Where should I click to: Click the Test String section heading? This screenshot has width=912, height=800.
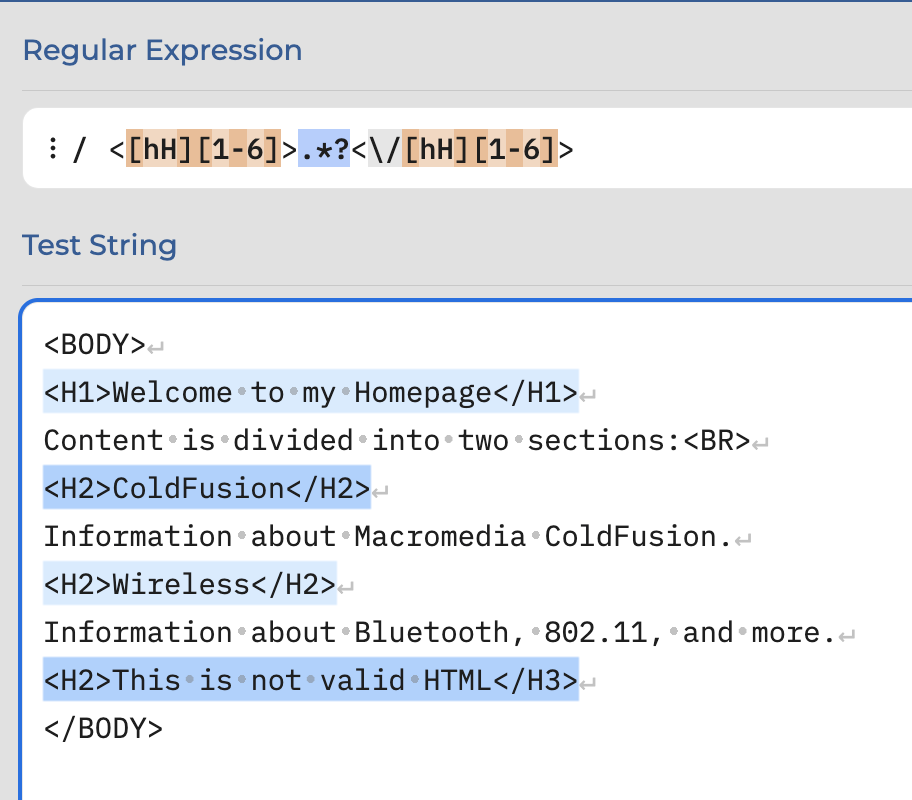pos(99,245)
